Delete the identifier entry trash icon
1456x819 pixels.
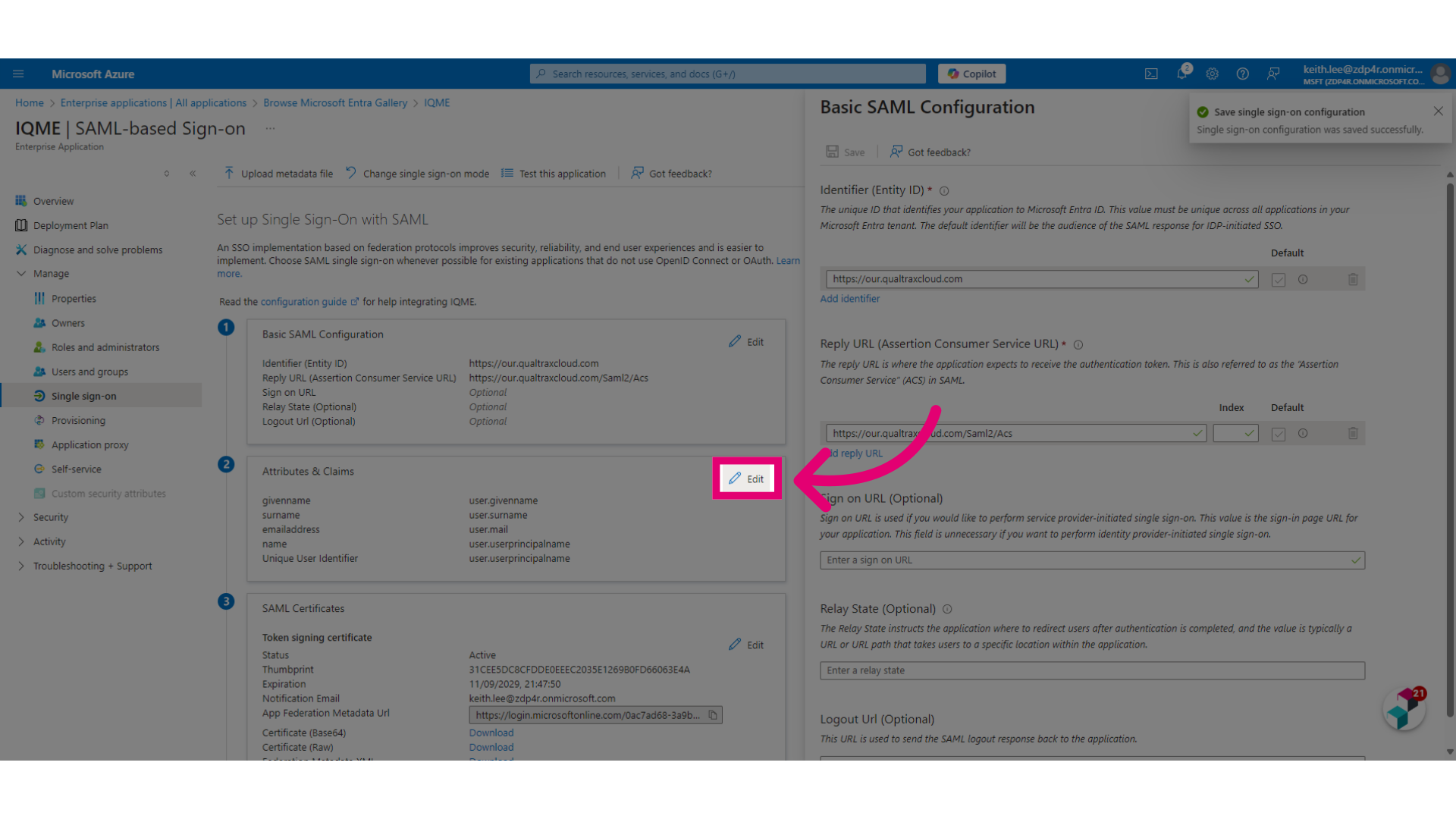pos(1353,279)
